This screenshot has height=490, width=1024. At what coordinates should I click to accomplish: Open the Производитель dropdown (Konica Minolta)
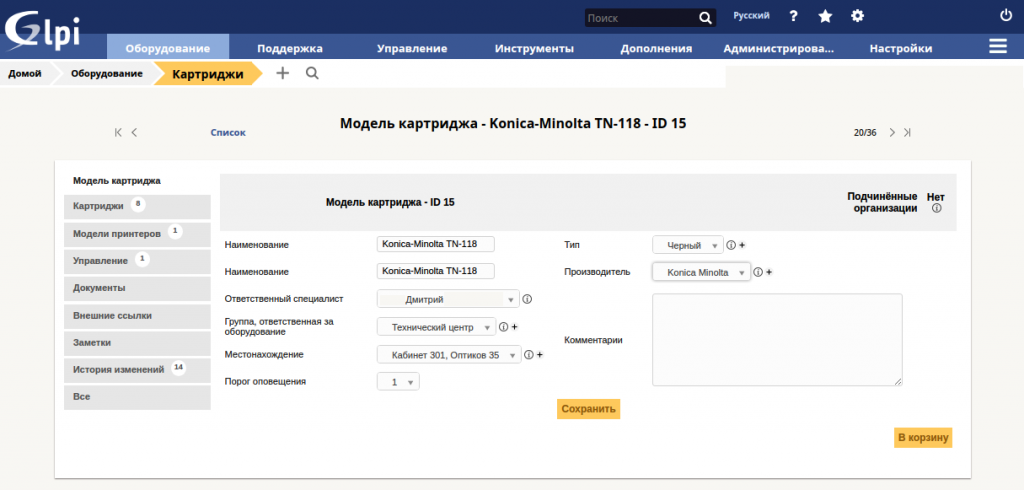(x=701, y=272)
